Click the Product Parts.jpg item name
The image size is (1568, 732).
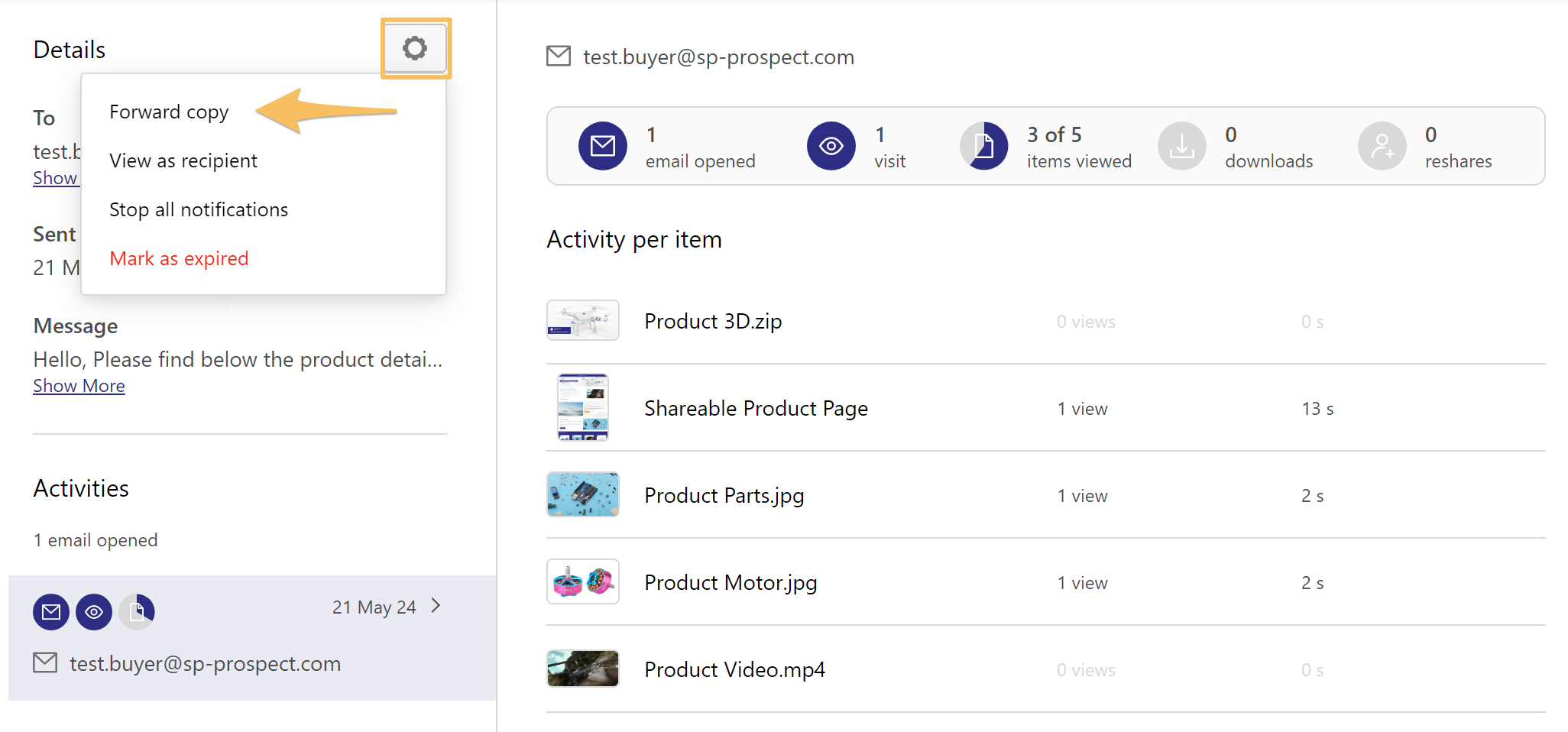point(724,496)
